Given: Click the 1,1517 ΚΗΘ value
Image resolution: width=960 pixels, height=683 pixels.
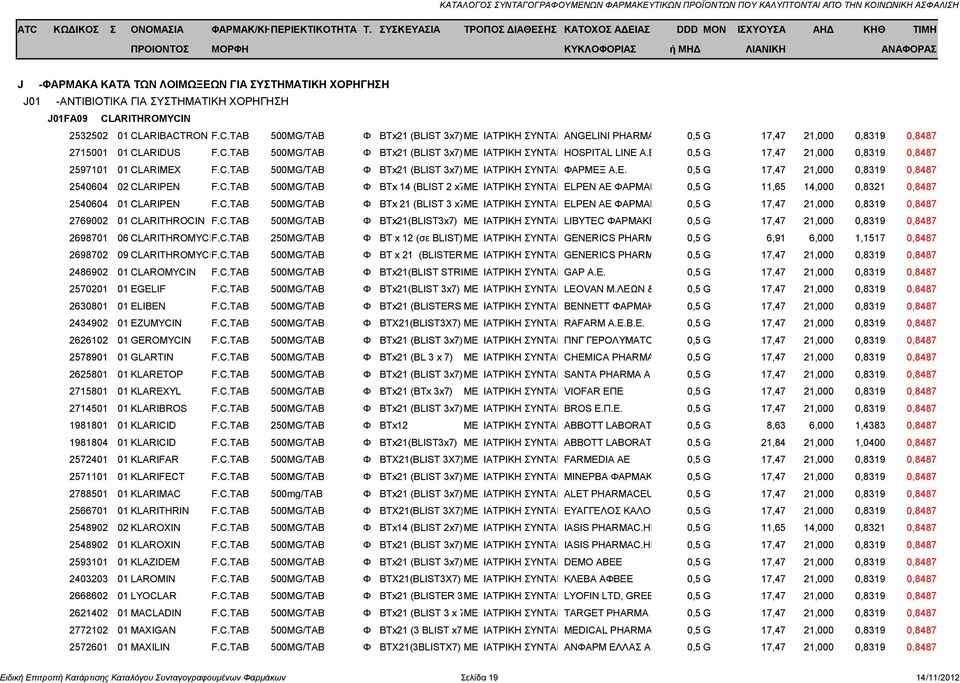Looking at the screenshot, I should coord(870,238).
